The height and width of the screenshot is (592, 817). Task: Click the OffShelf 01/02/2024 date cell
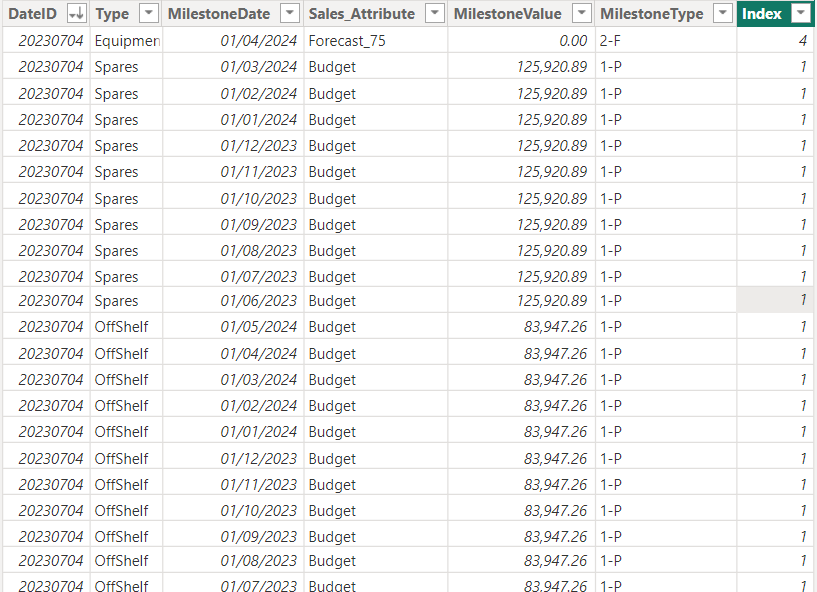click(x=233, y=406)
